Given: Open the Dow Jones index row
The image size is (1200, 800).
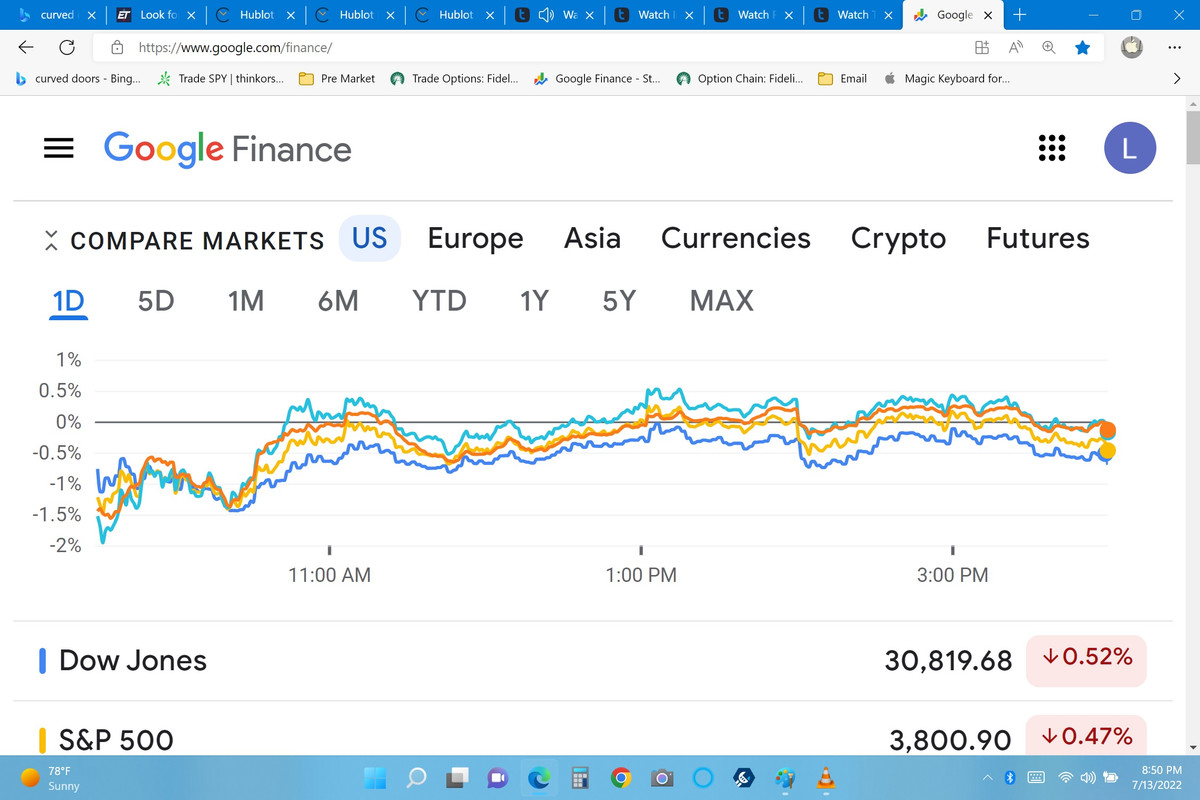Looking at the screenshot, I should click(x=592, y=660).
